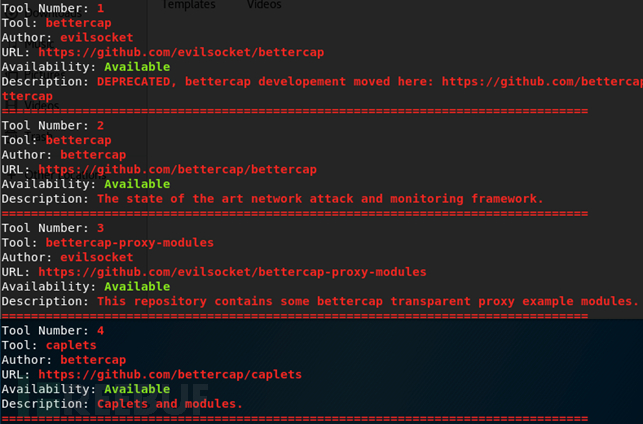The image size is (643, 424).
Task: Click the new bettercap link in DEPRECATED description
Action: 542,82
